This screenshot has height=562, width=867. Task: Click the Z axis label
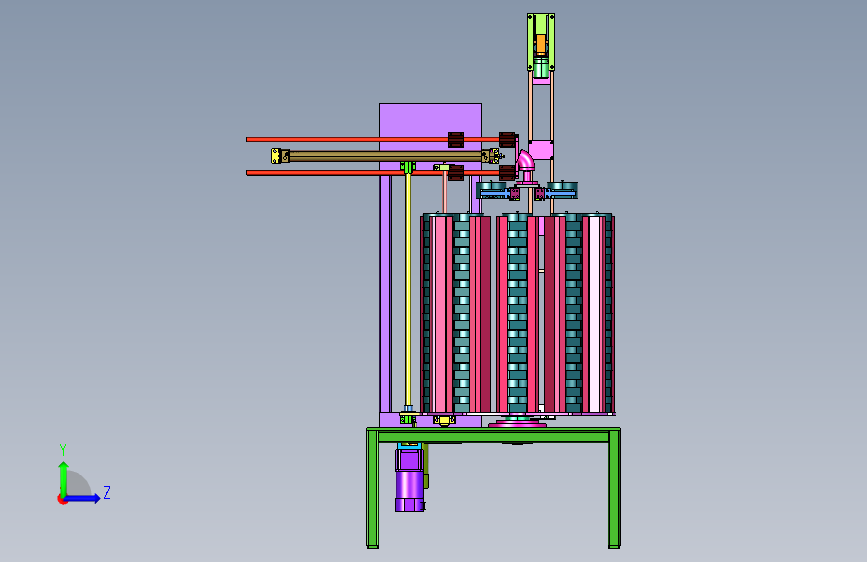pyautogui.click(x=107, y=492)
